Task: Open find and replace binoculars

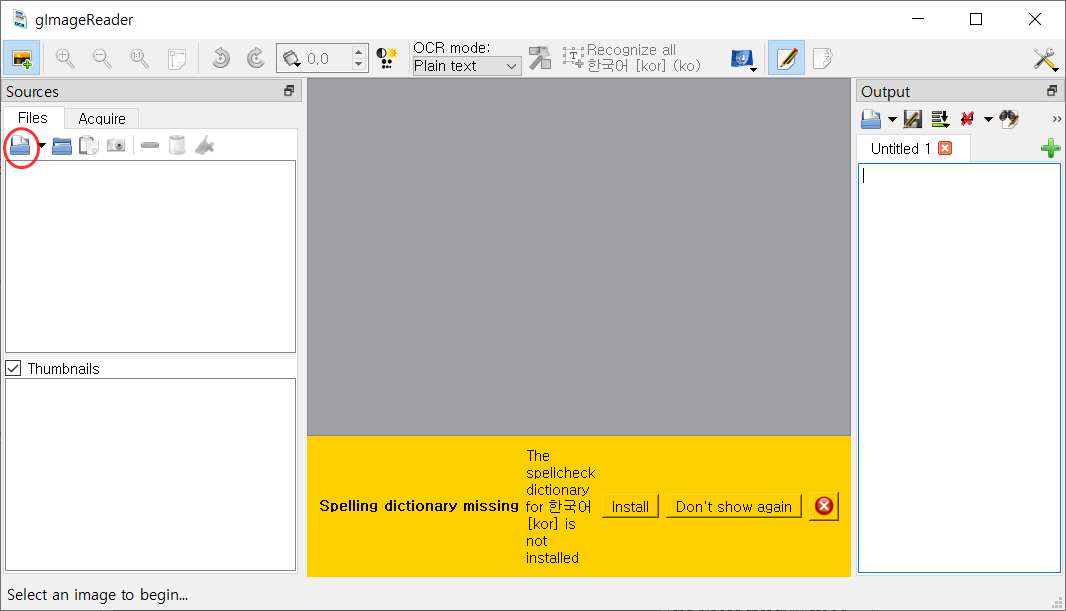Action: pos(1009,120)
